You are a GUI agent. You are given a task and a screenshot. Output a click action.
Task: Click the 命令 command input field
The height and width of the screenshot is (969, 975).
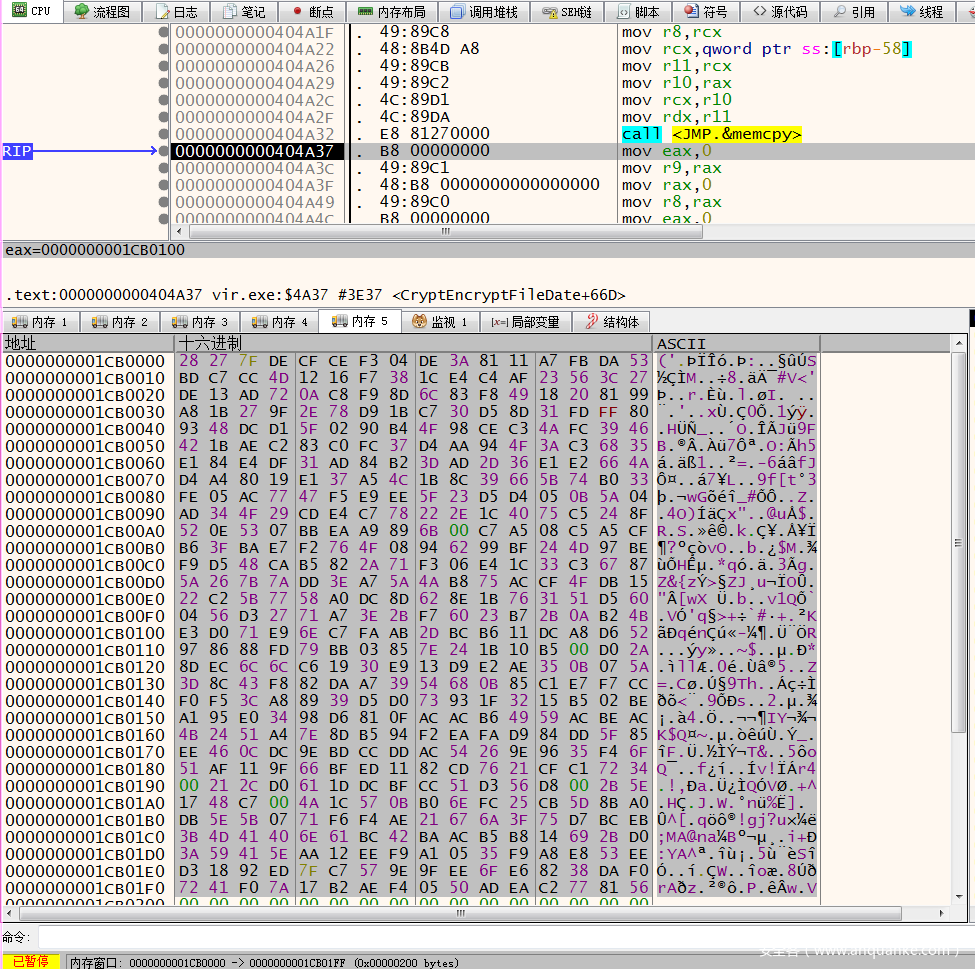click(x=500, y=937)
